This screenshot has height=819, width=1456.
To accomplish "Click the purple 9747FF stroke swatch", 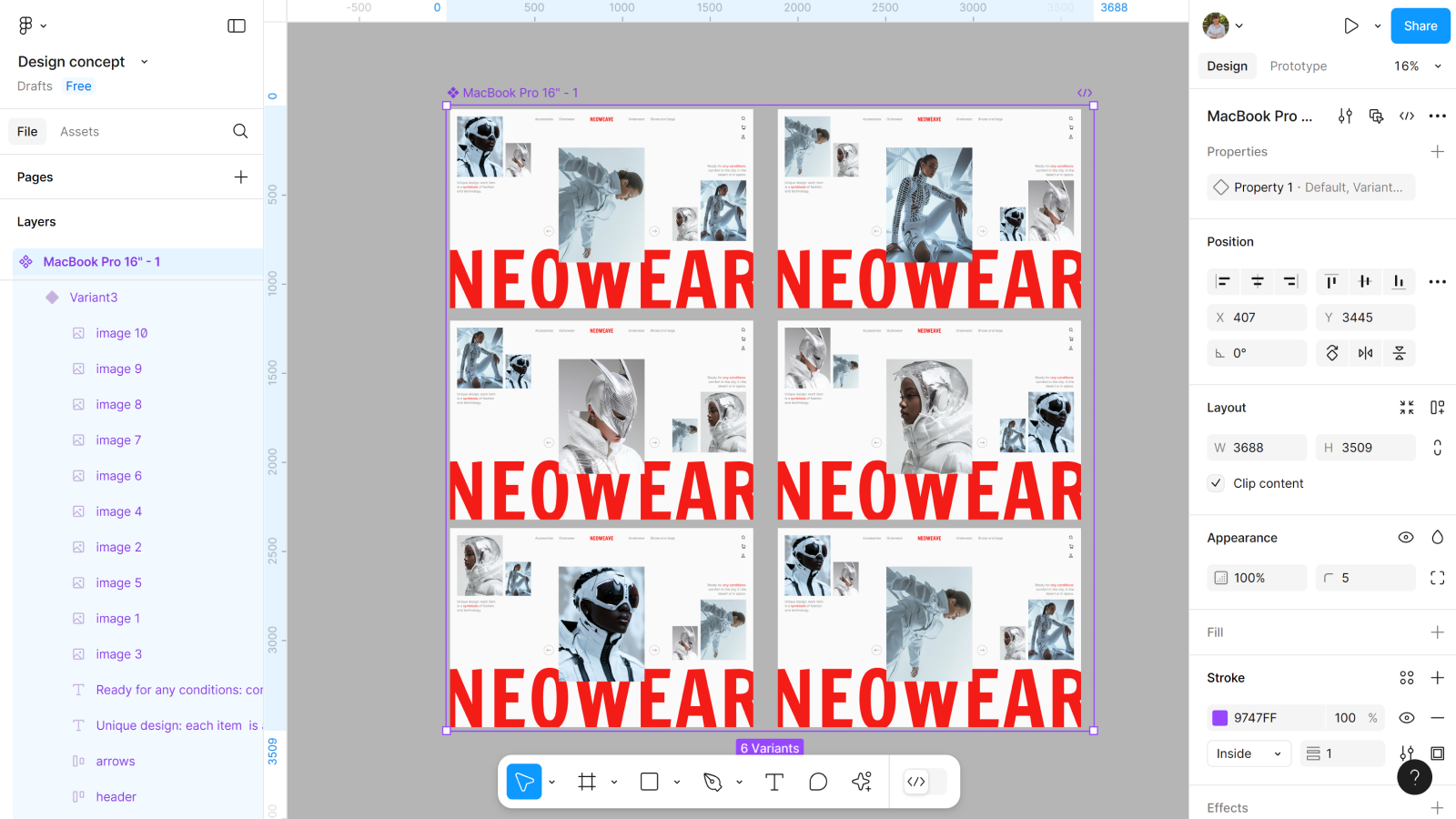I will [x=1220, y=718].
